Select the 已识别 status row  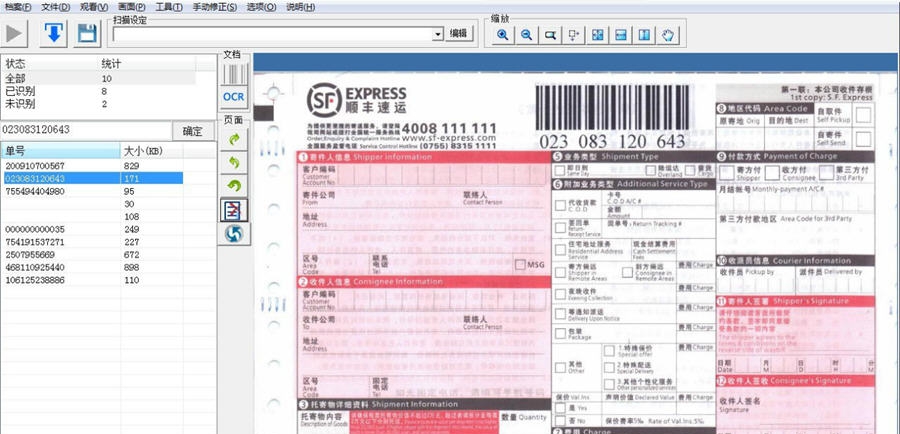coord(98,91)
